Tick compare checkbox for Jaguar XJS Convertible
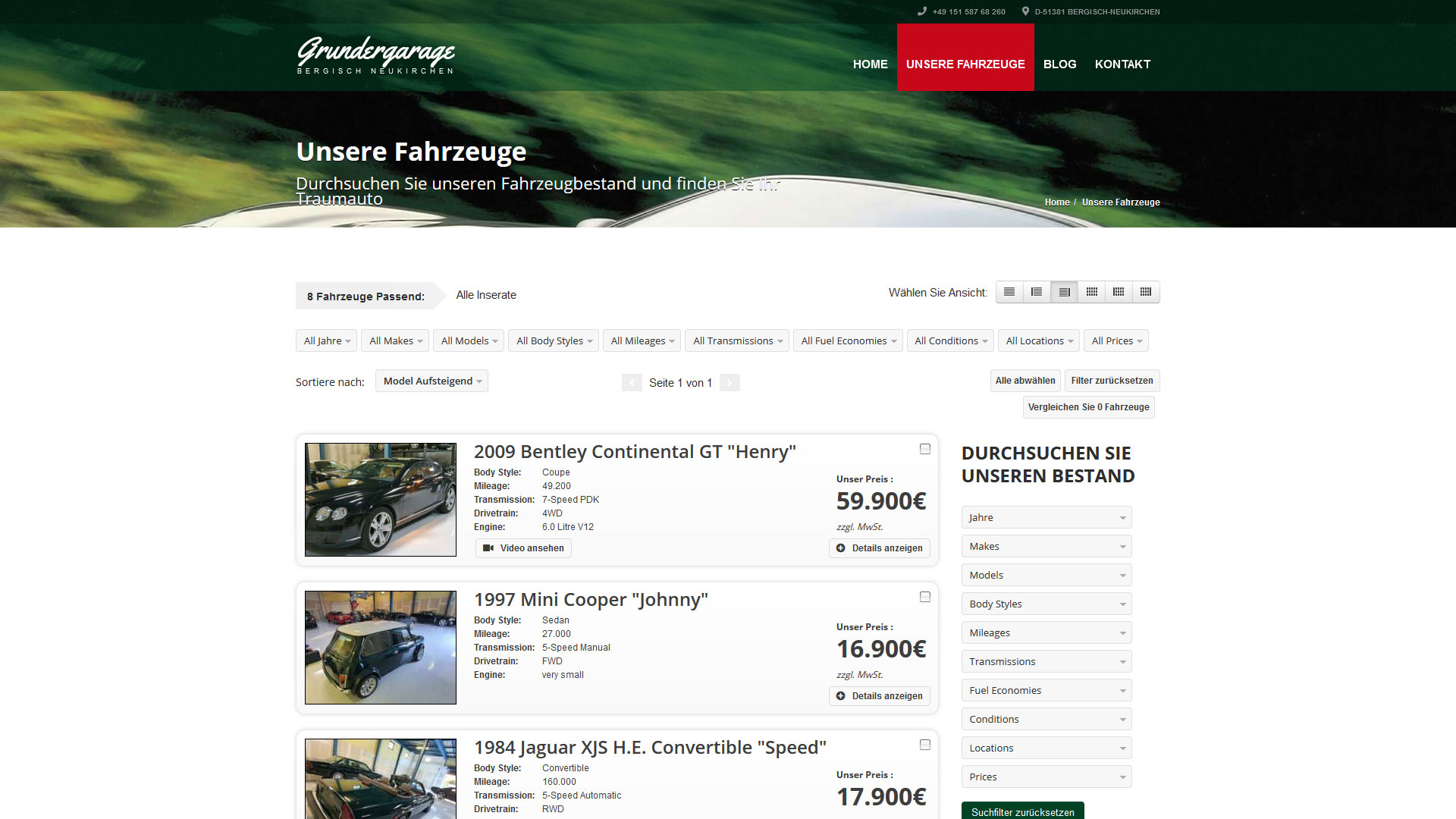Image resolution: width=1456 pixels, height=819 pixels. [x=925, y=745]
